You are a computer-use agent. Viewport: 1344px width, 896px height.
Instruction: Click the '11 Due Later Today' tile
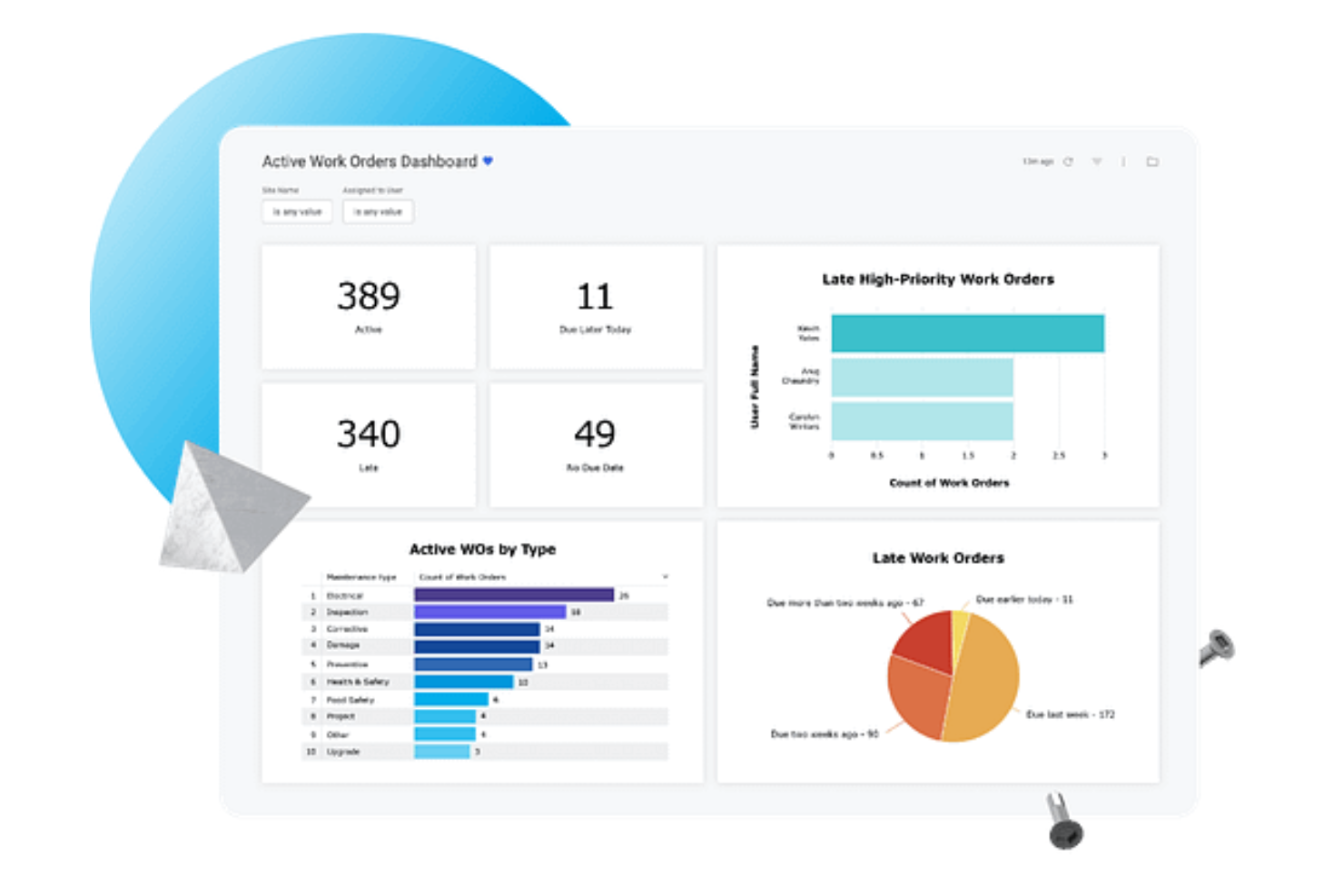[x=596, y=307]
